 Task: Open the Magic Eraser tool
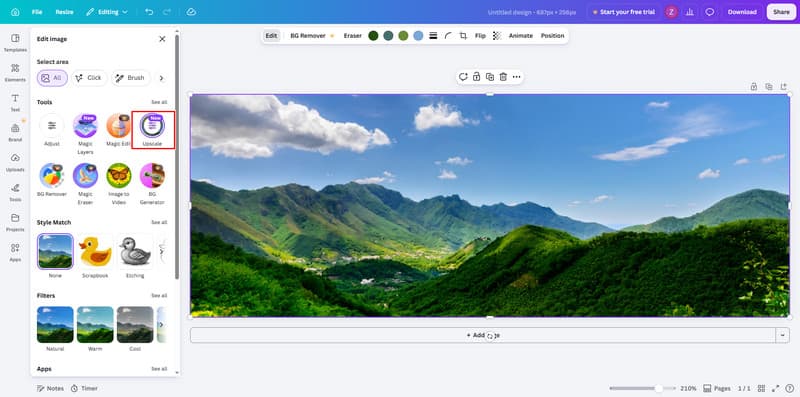coord(85,184)
